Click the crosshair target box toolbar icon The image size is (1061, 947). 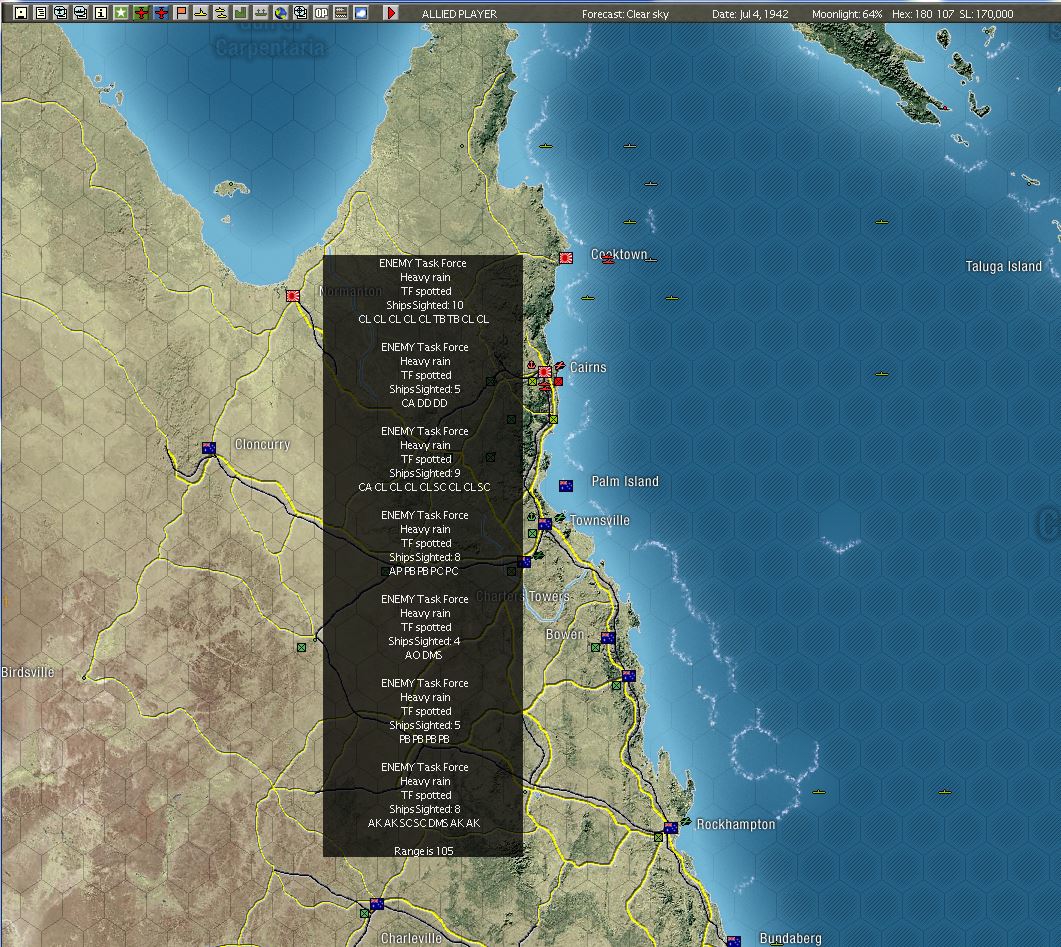(300, 13)
